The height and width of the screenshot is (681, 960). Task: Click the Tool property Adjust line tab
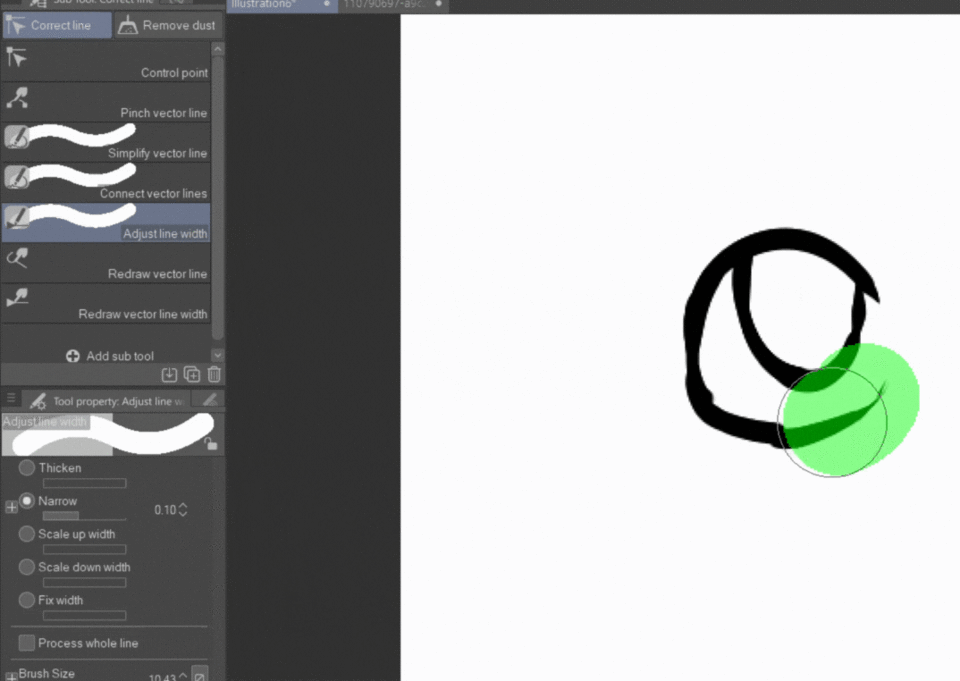(x=108, y=401)
